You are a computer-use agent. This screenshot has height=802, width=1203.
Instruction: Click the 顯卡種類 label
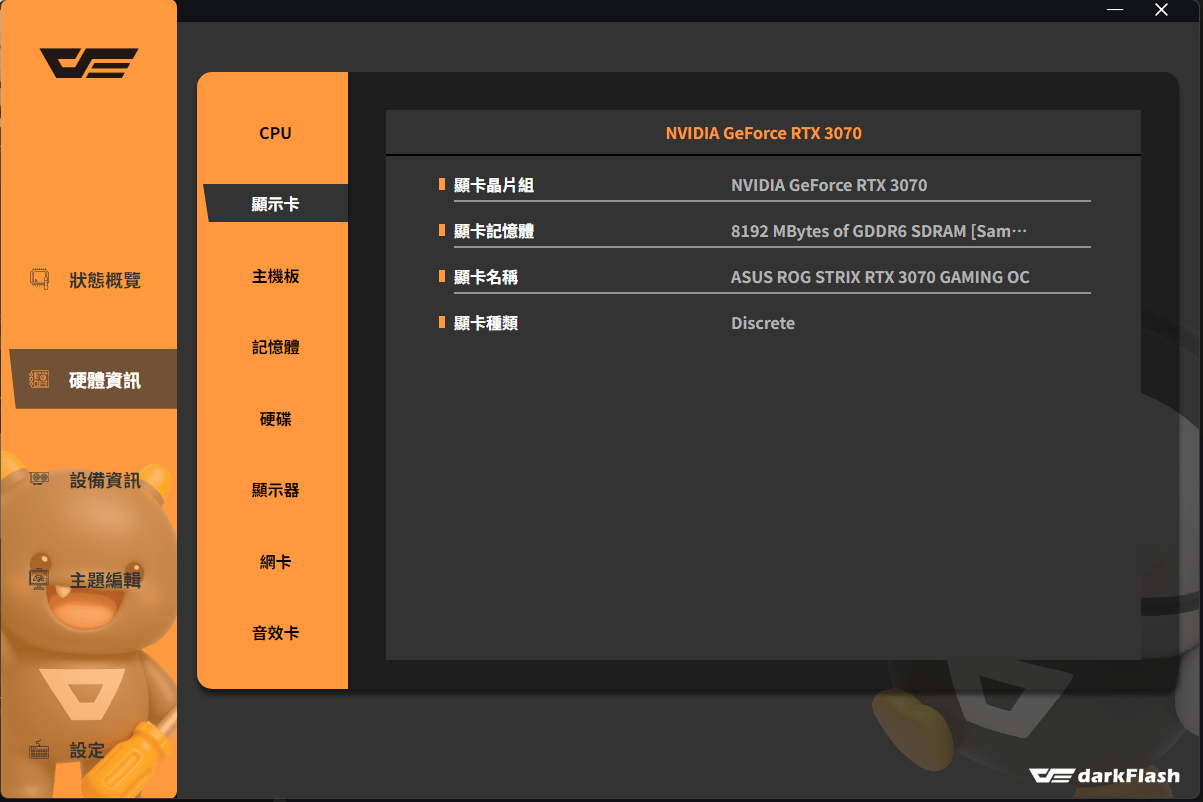[486, 323]
